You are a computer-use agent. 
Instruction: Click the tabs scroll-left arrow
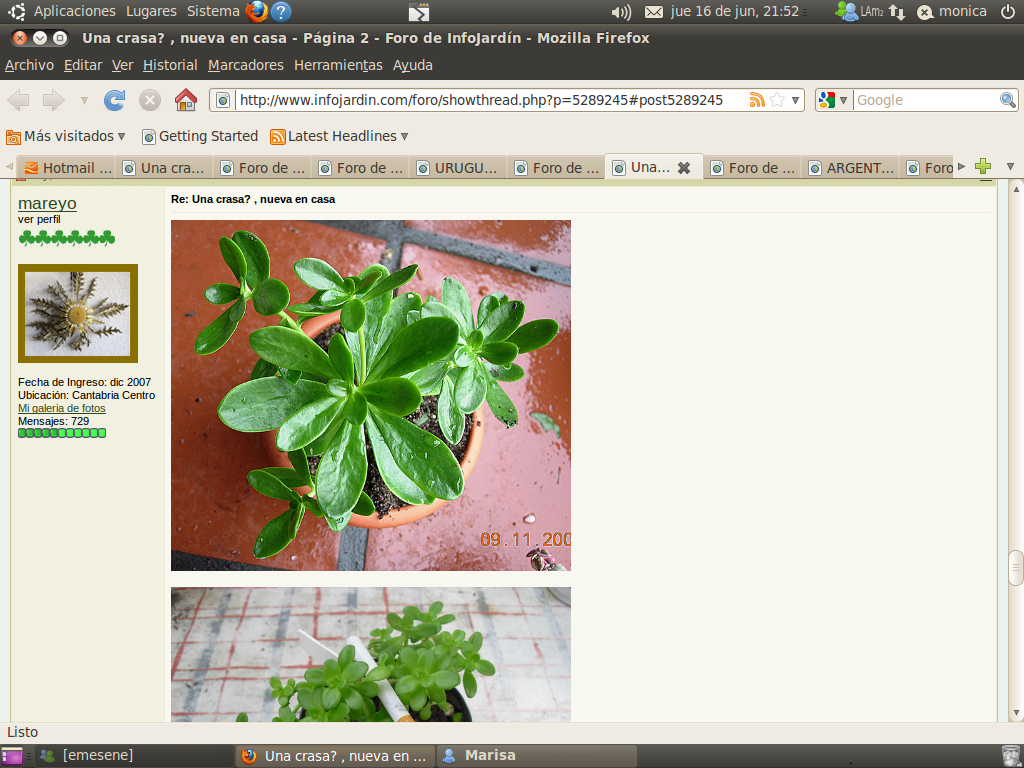(x=9, y=167)
